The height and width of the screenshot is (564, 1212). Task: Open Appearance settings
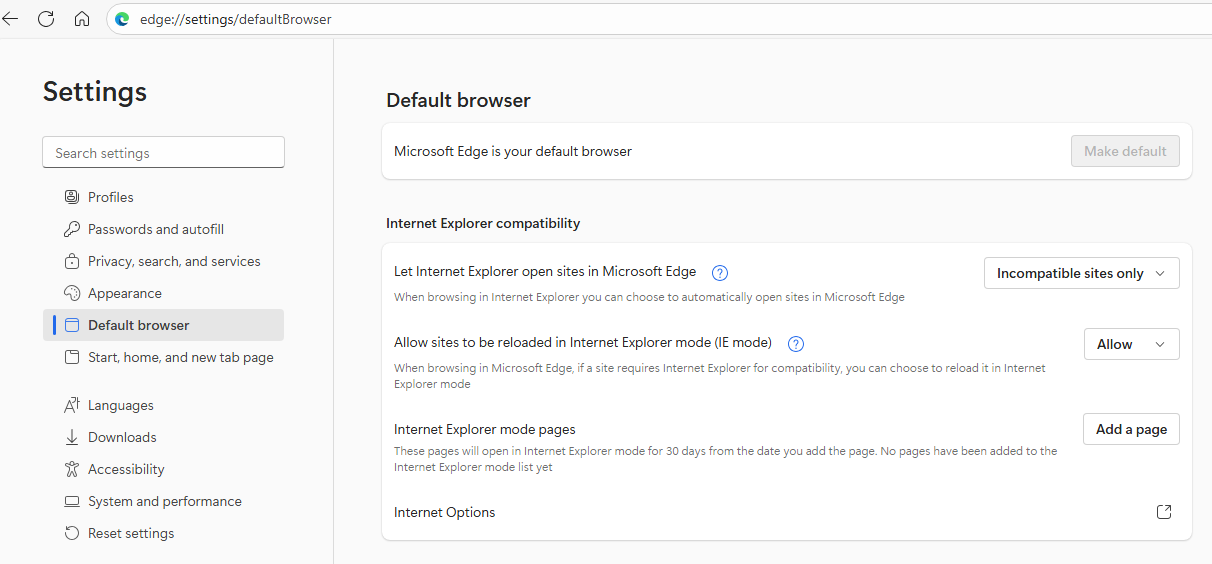coord(164,293)
